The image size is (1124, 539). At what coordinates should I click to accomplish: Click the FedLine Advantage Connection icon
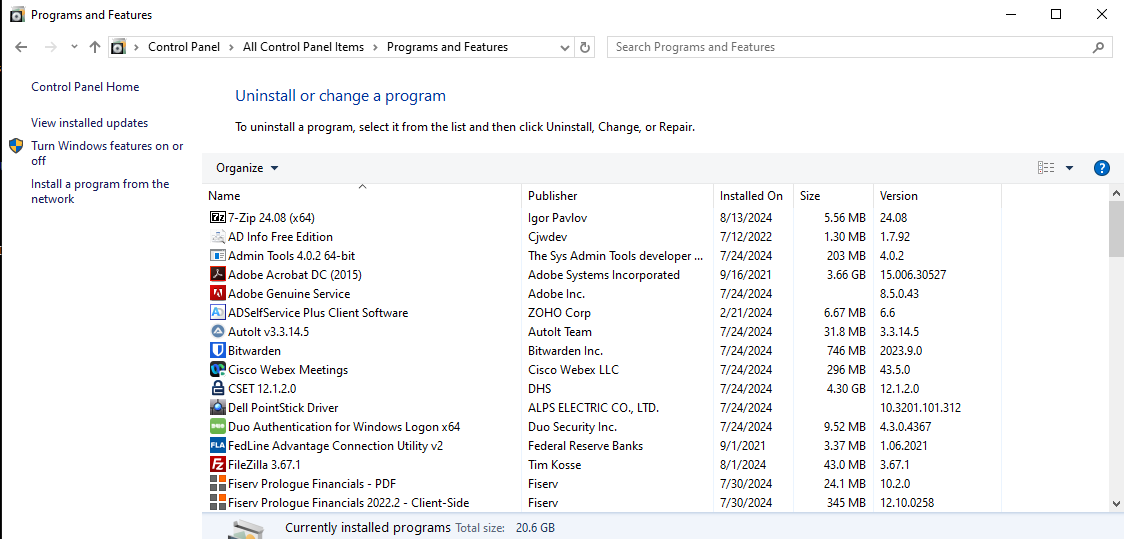[217, 446]
